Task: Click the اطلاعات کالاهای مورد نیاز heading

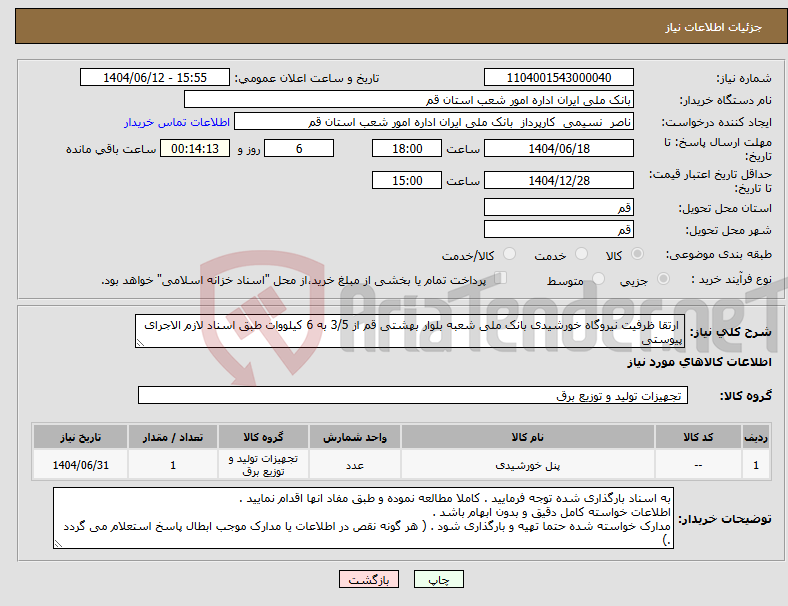Action: tap(699, 362)
